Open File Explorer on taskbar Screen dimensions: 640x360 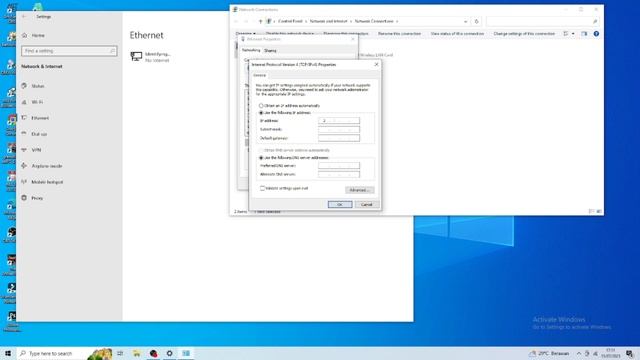[x=136, y=353]
